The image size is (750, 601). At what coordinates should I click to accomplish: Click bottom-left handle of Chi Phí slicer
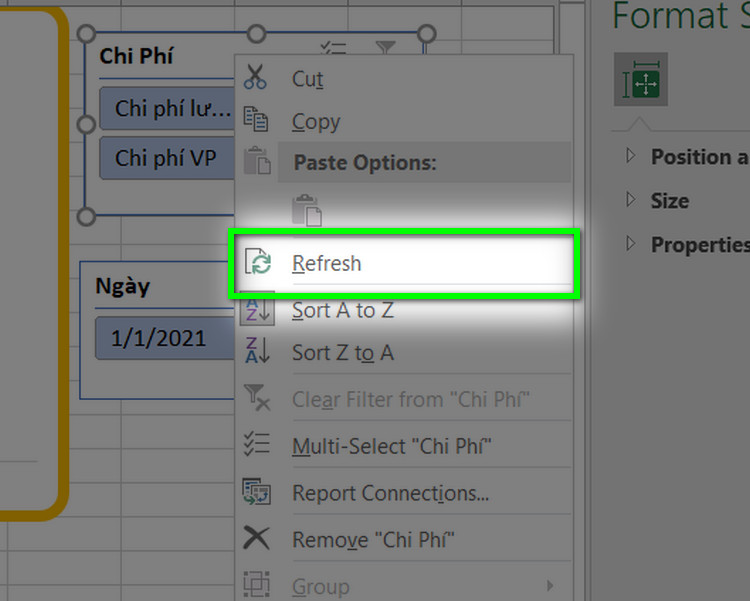pos(86,216)
